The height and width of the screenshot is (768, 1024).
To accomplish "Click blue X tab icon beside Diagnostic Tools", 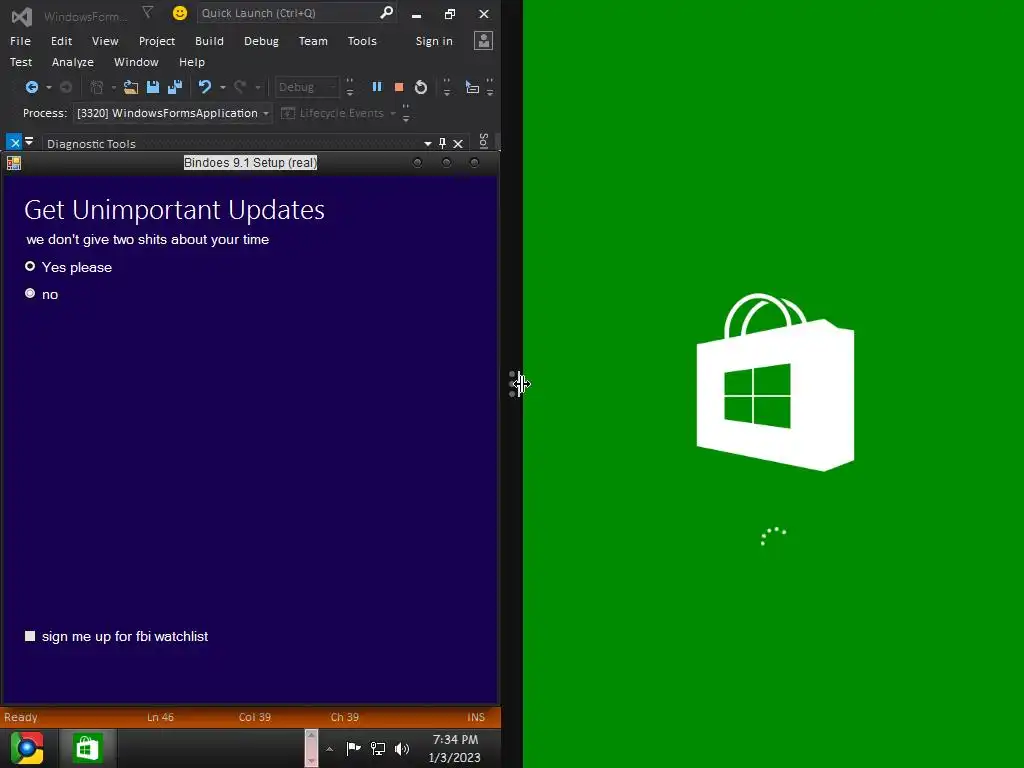I will pyautogui.click(x=14, y=142).
